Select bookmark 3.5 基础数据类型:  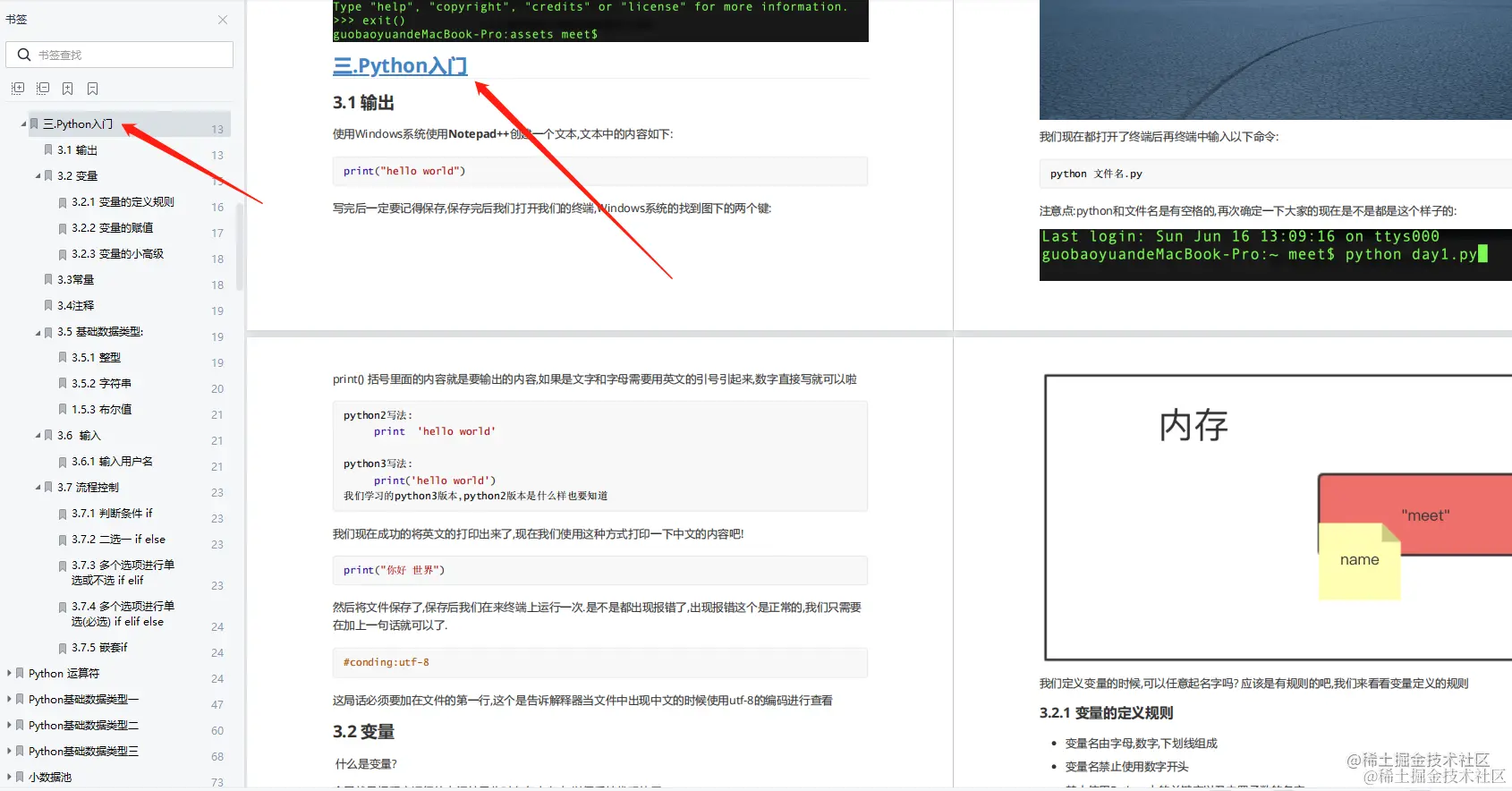(100, 332)
